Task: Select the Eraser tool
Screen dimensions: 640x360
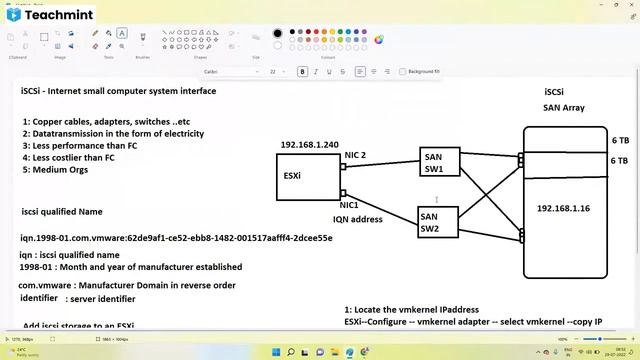Action: (x=95, y=47)
